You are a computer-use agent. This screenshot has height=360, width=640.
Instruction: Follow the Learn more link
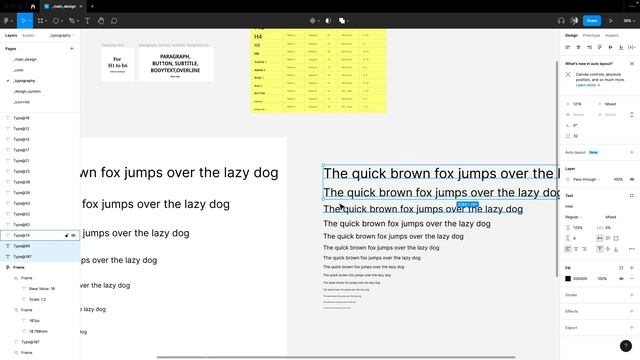588,85
